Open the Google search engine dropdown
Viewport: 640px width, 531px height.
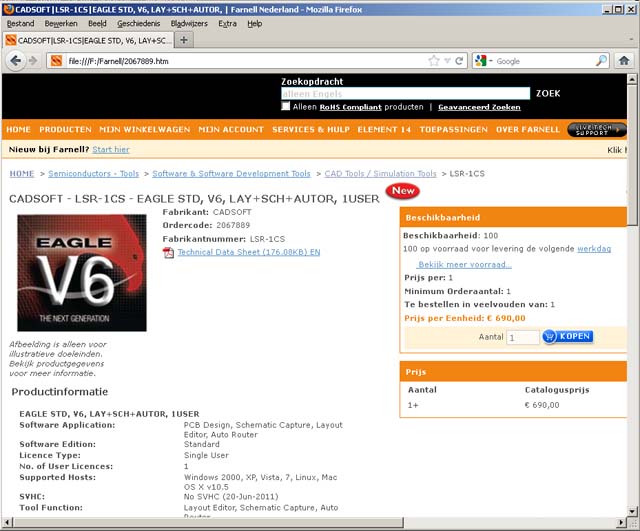485,61
